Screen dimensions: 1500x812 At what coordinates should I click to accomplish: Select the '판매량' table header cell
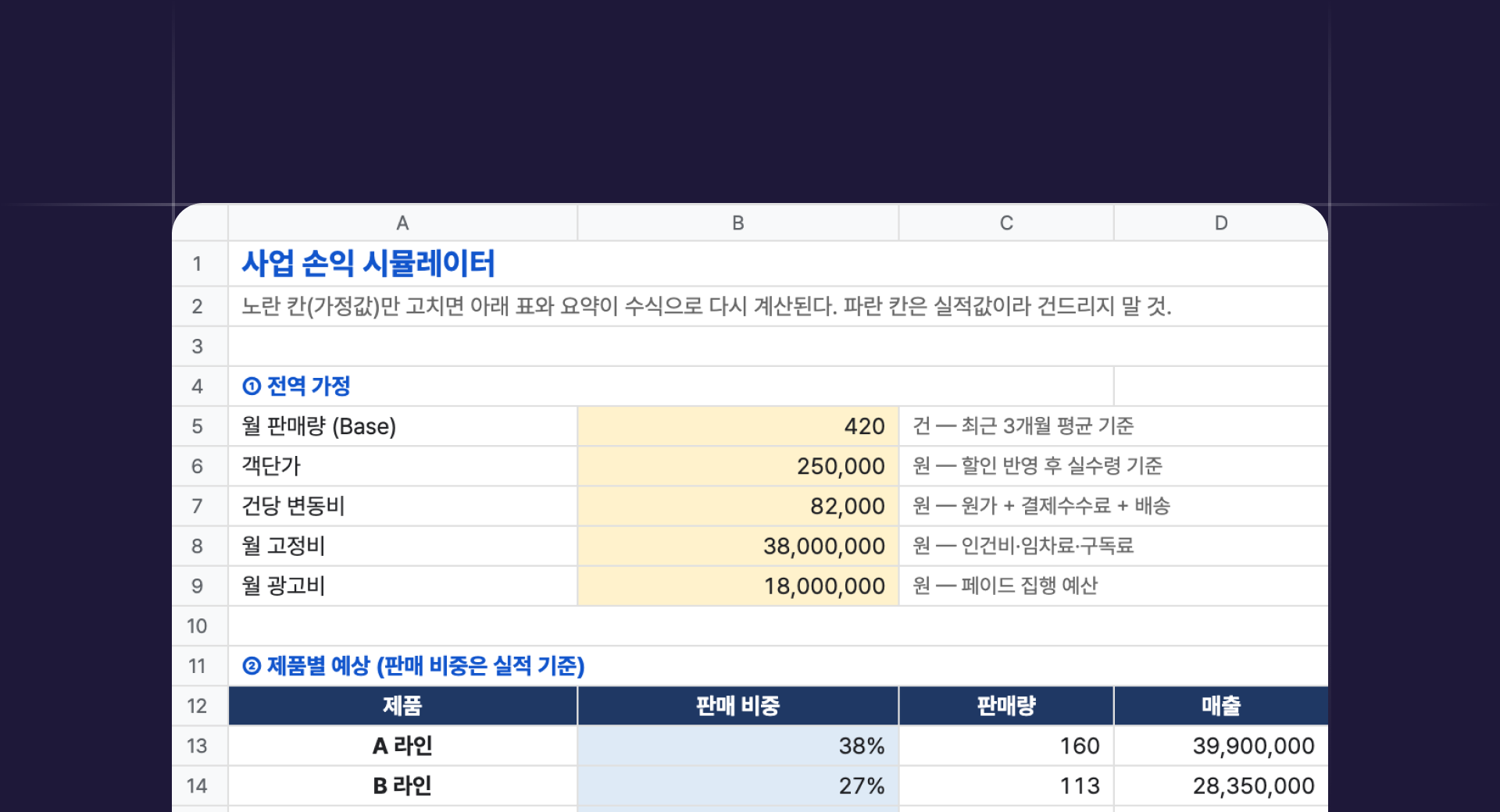pos(1006,706)
